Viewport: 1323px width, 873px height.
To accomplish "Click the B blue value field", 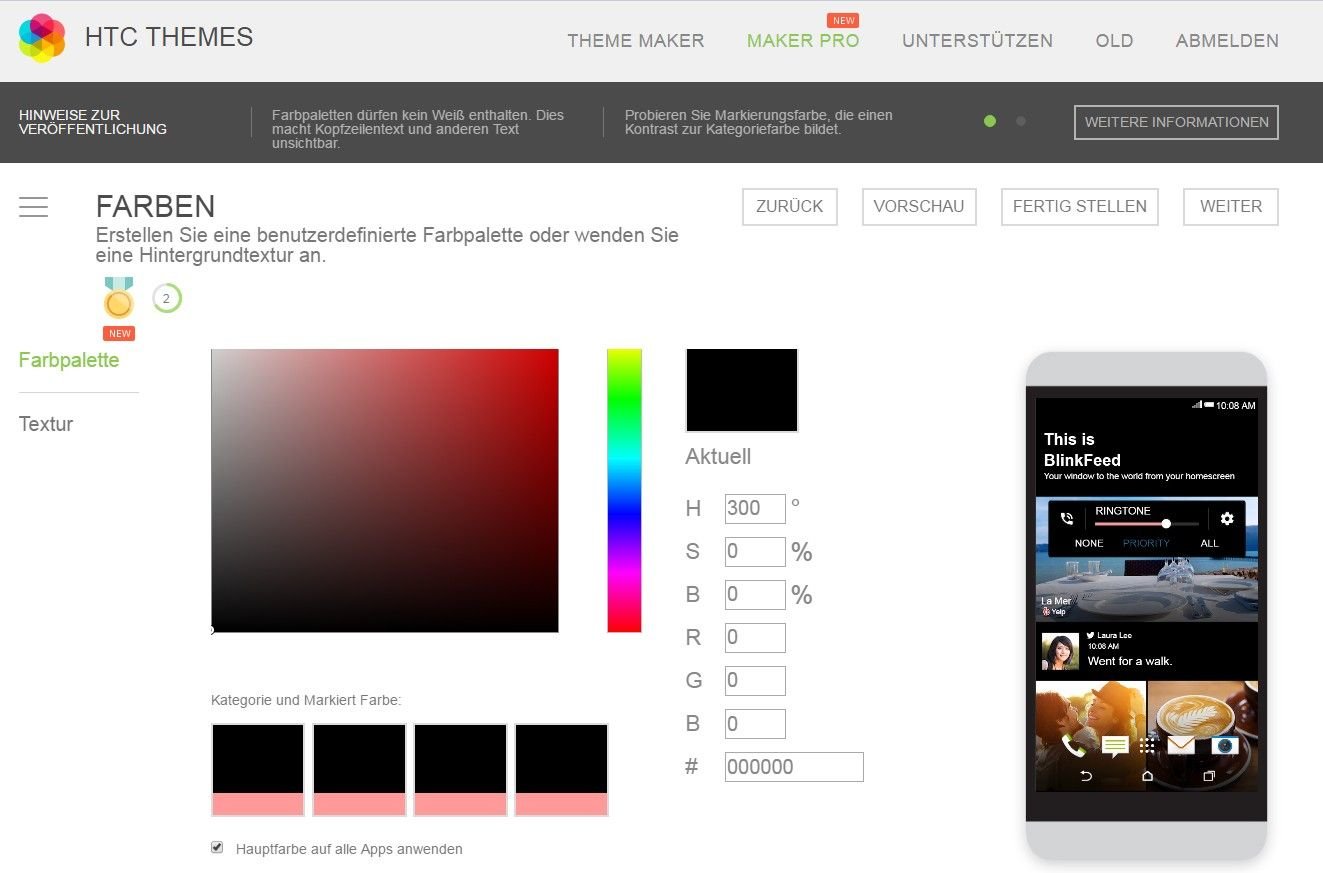I will [x=755, y=724].
